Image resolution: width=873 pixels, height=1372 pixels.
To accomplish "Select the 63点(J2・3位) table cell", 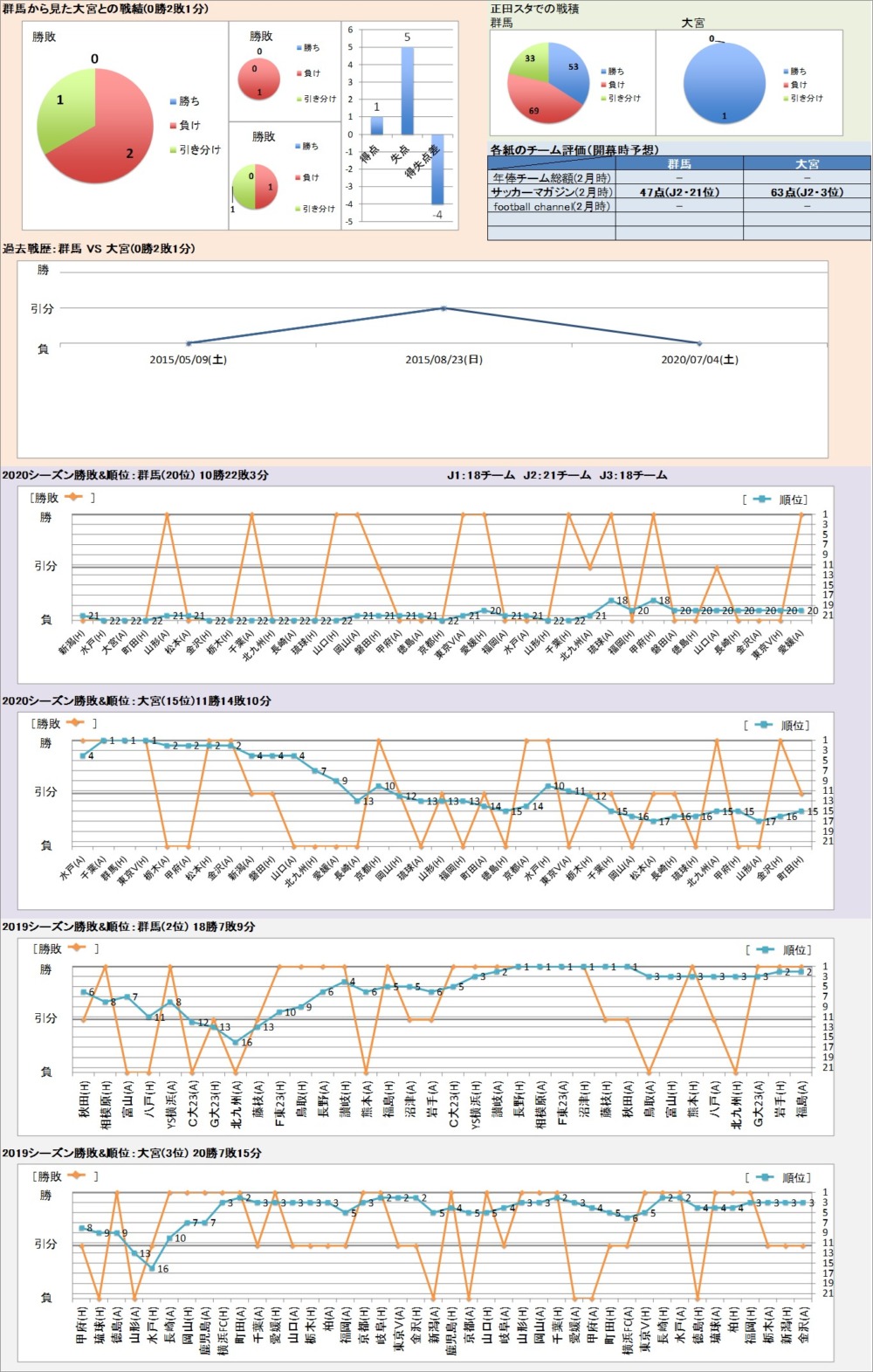I will tap(807, 192).
